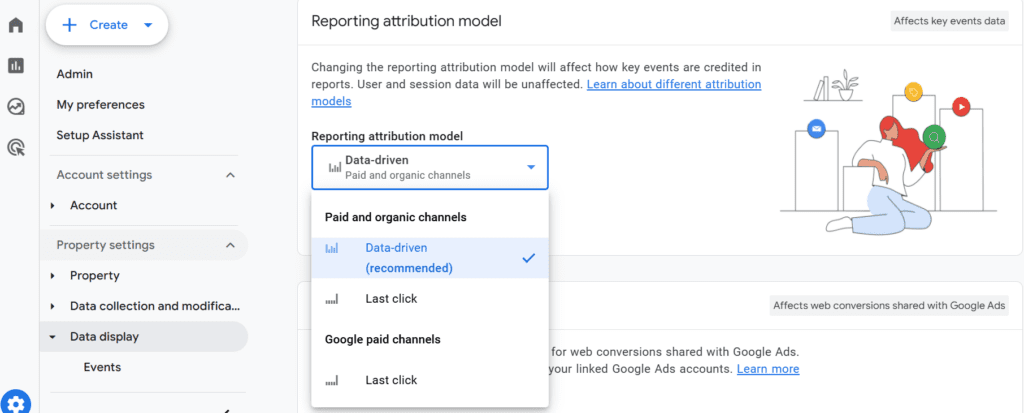Open the Advertising cursor target icon
This screenshot has height=413, width=1024.
16,147
